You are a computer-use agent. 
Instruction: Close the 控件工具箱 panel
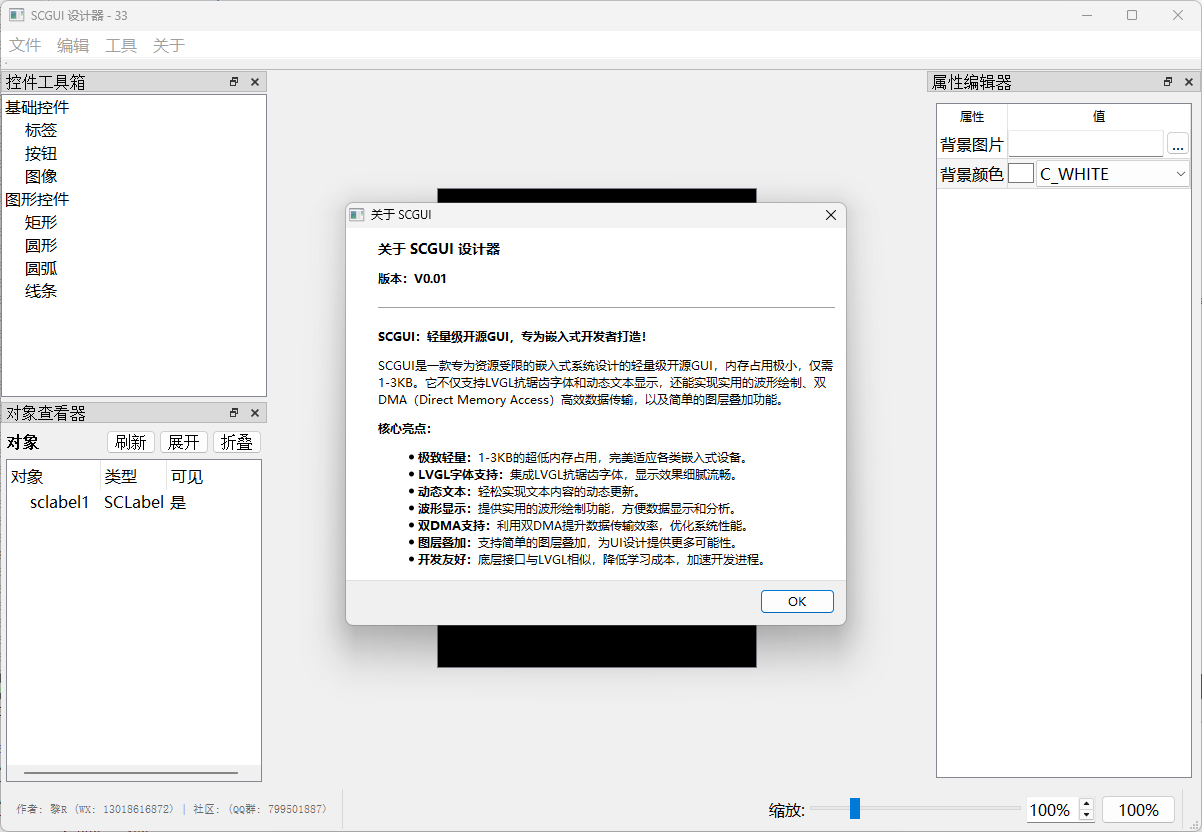[255, 82]
